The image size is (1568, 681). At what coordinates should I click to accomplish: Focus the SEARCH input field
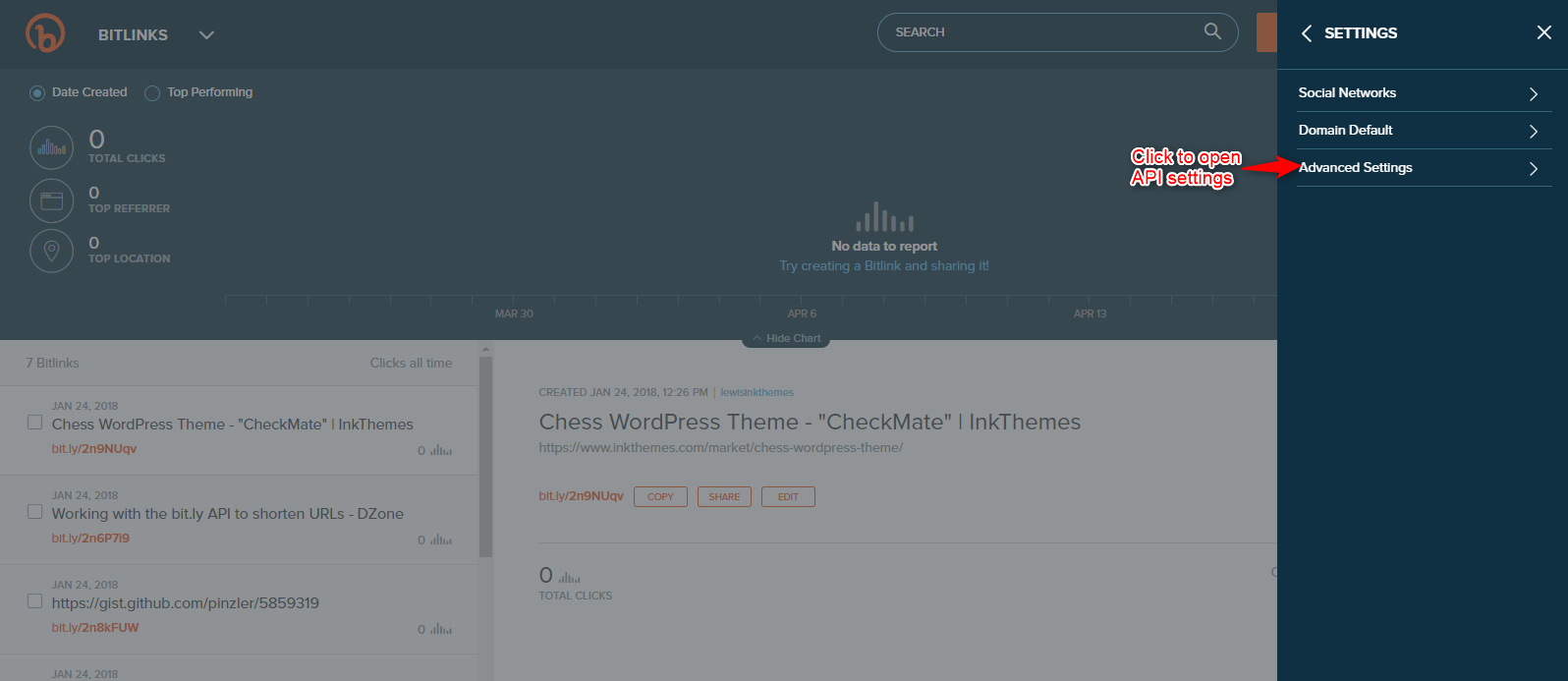coord(1057,32)
